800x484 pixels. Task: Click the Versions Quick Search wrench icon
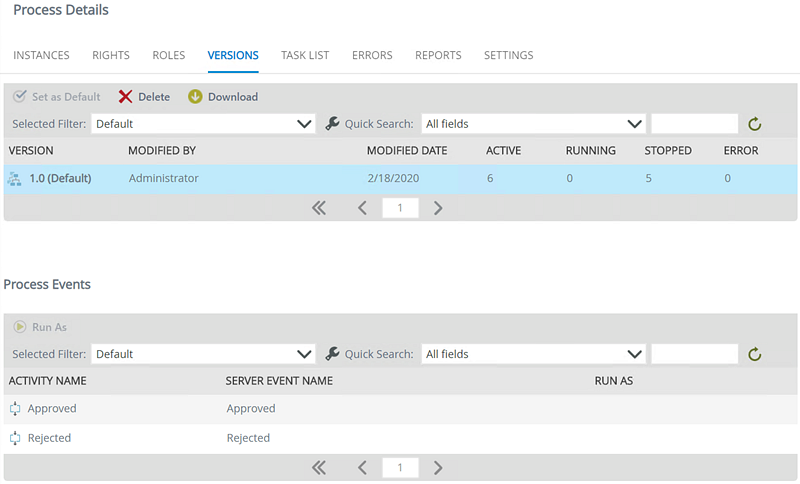point(333,124)
